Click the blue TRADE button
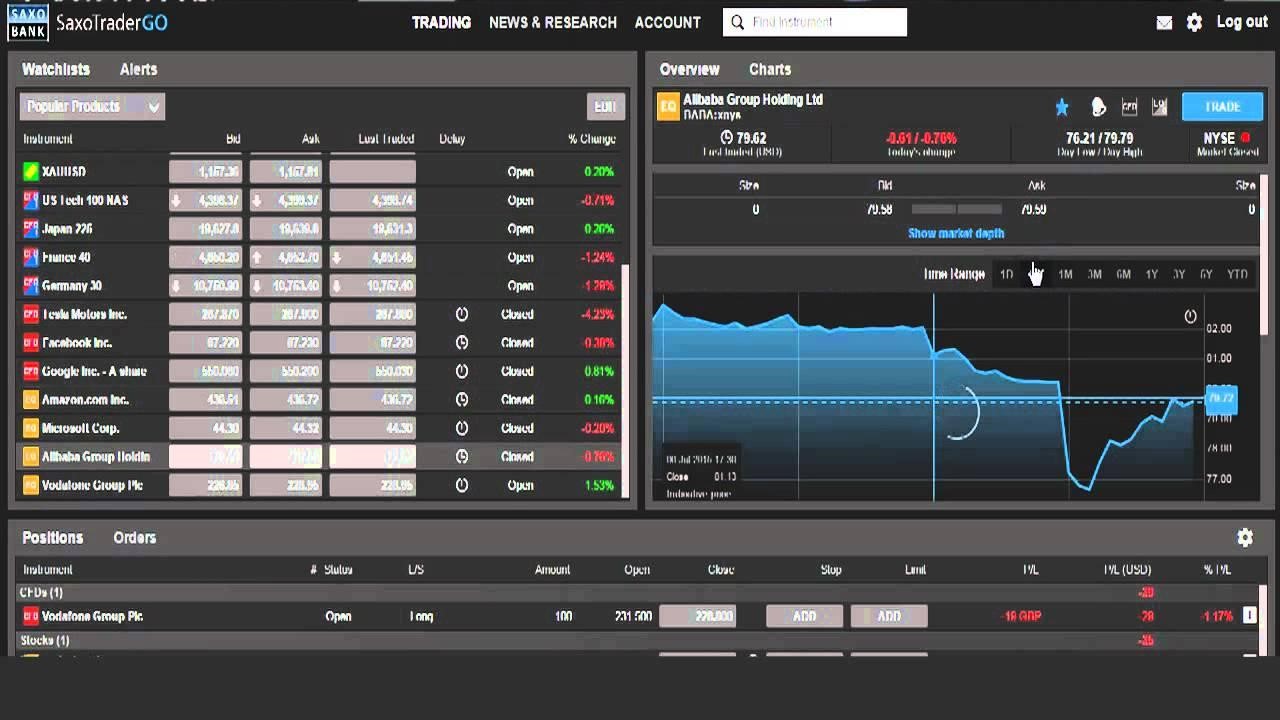The height and width of the screenshot is (720, 1280). point(1221,105)
